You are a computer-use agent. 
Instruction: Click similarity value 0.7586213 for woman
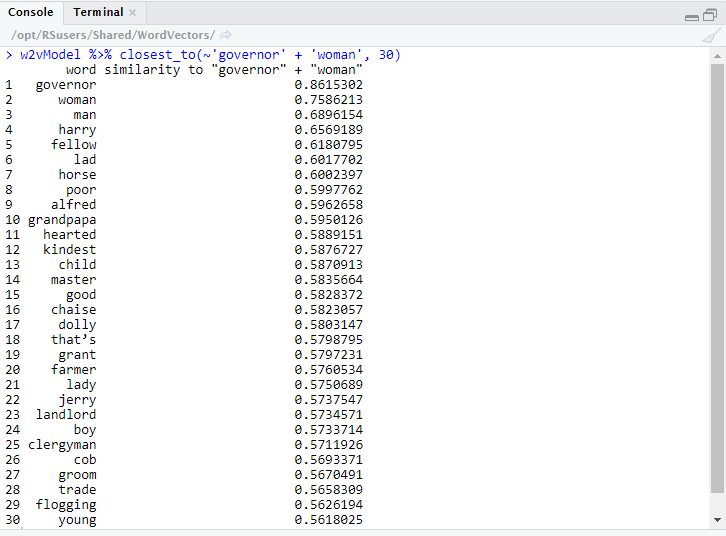pyautogui.click(x=328, y=100)
